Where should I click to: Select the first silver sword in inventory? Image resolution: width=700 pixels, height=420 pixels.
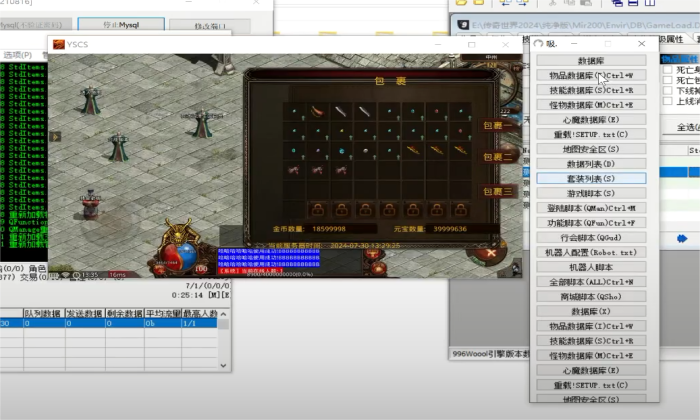(x=340, y=111)
